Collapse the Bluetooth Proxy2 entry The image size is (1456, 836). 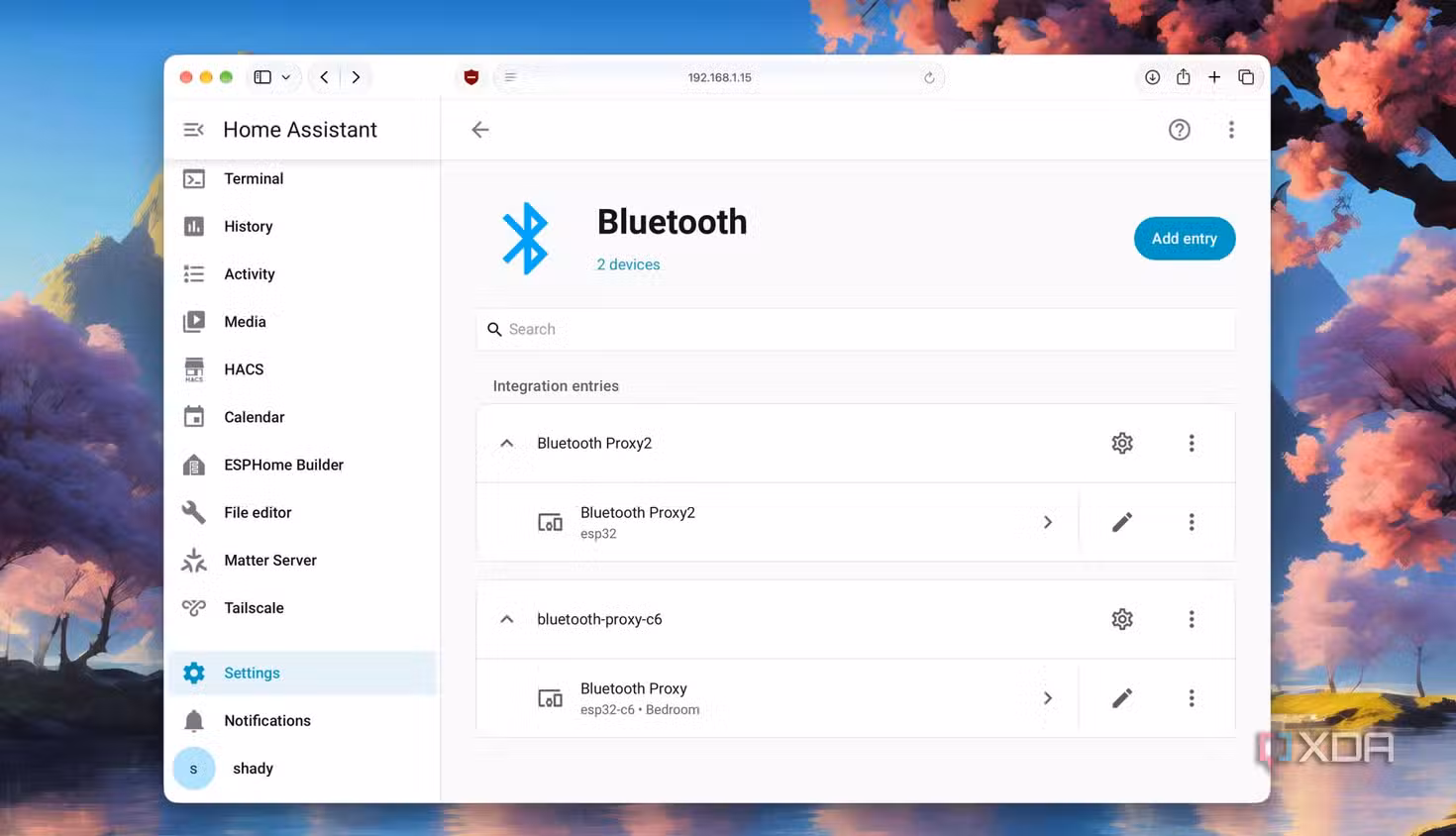pyautogui.click(x=507, y=443)
